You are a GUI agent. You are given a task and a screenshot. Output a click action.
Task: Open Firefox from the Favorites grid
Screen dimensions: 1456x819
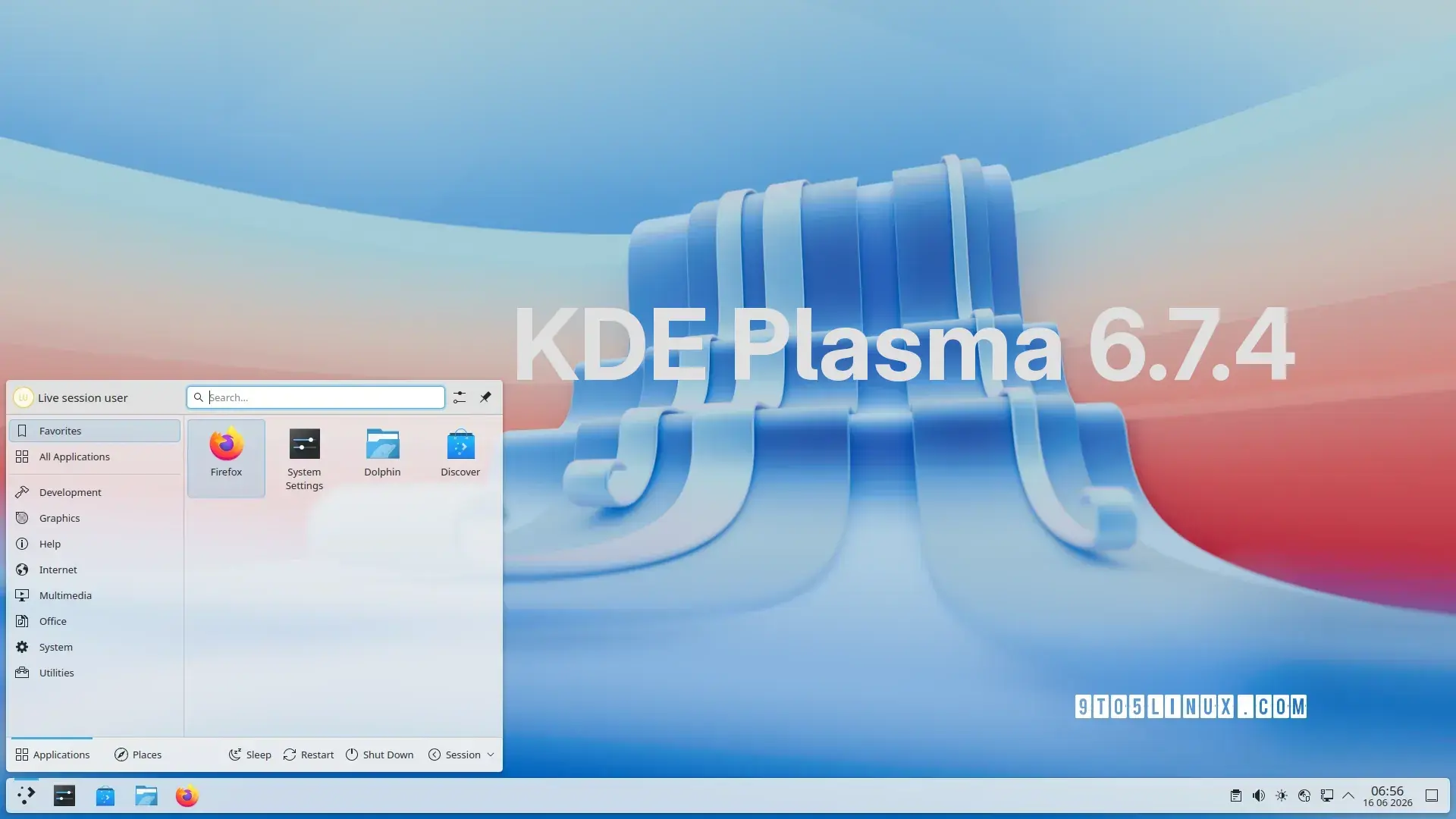point(226,458)
